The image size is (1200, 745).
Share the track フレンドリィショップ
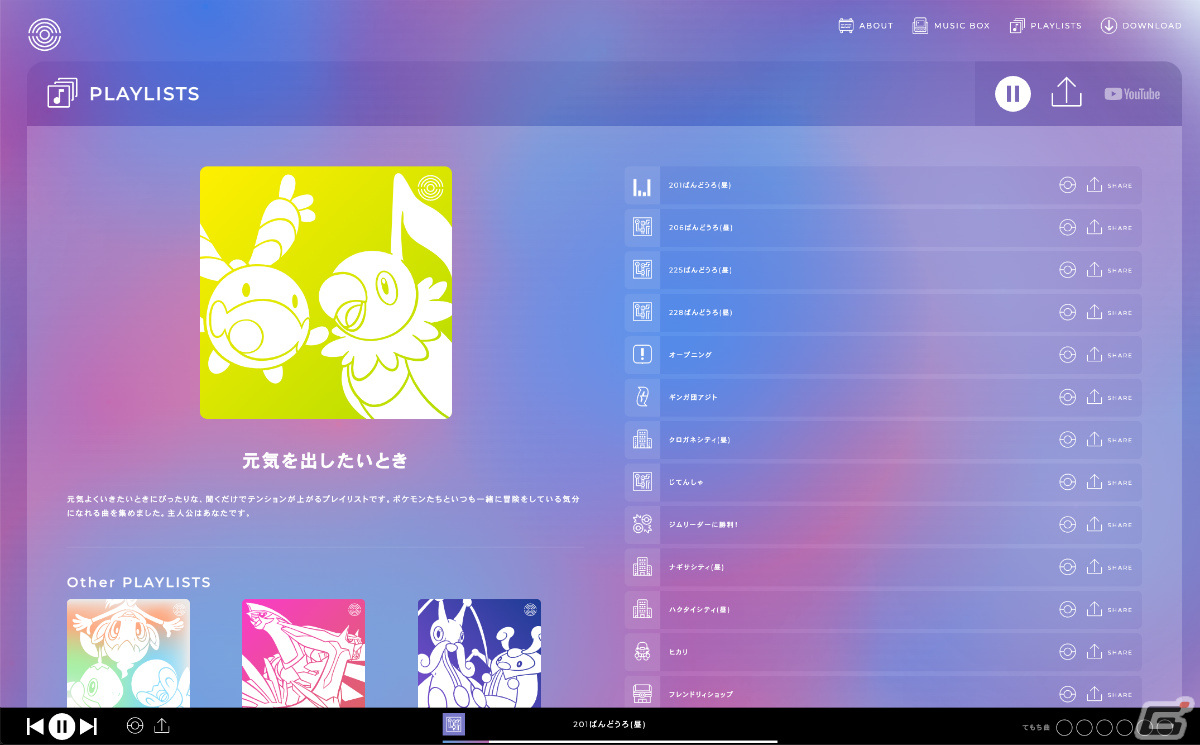point(1109,694)
